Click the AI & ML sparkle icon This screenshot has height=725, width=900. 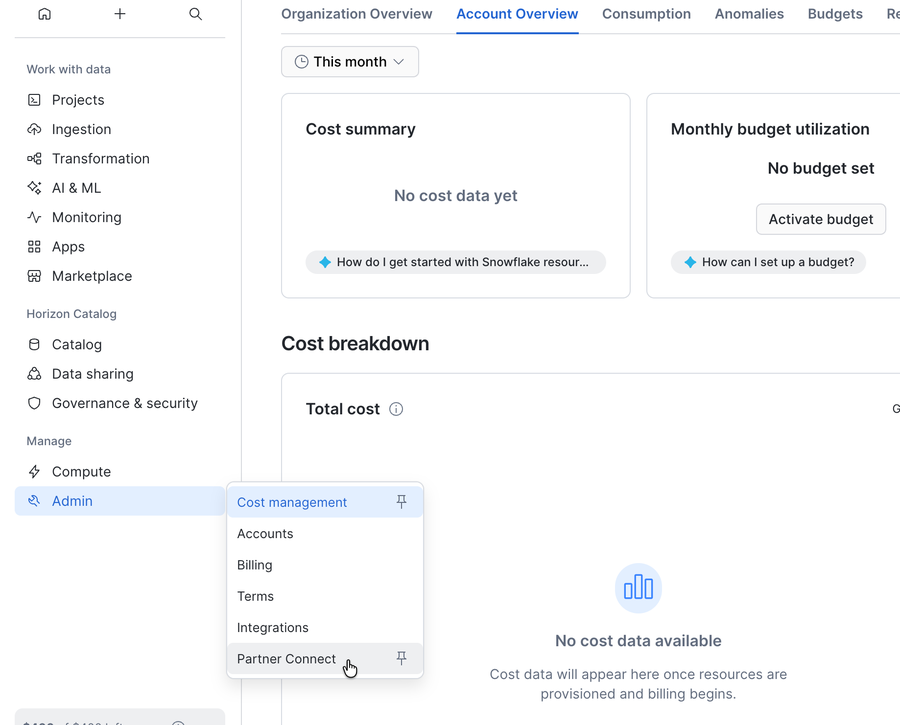click(x=34, y=188)
